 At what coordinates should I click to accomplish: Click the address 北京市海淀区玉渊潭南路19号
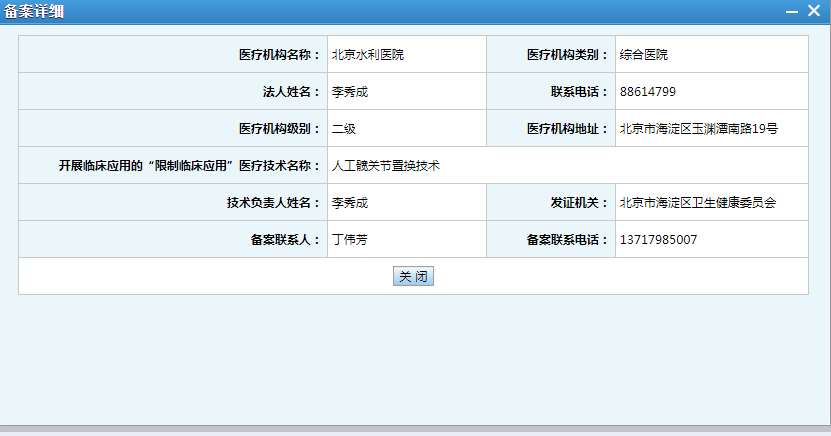(x=698, y=129)
